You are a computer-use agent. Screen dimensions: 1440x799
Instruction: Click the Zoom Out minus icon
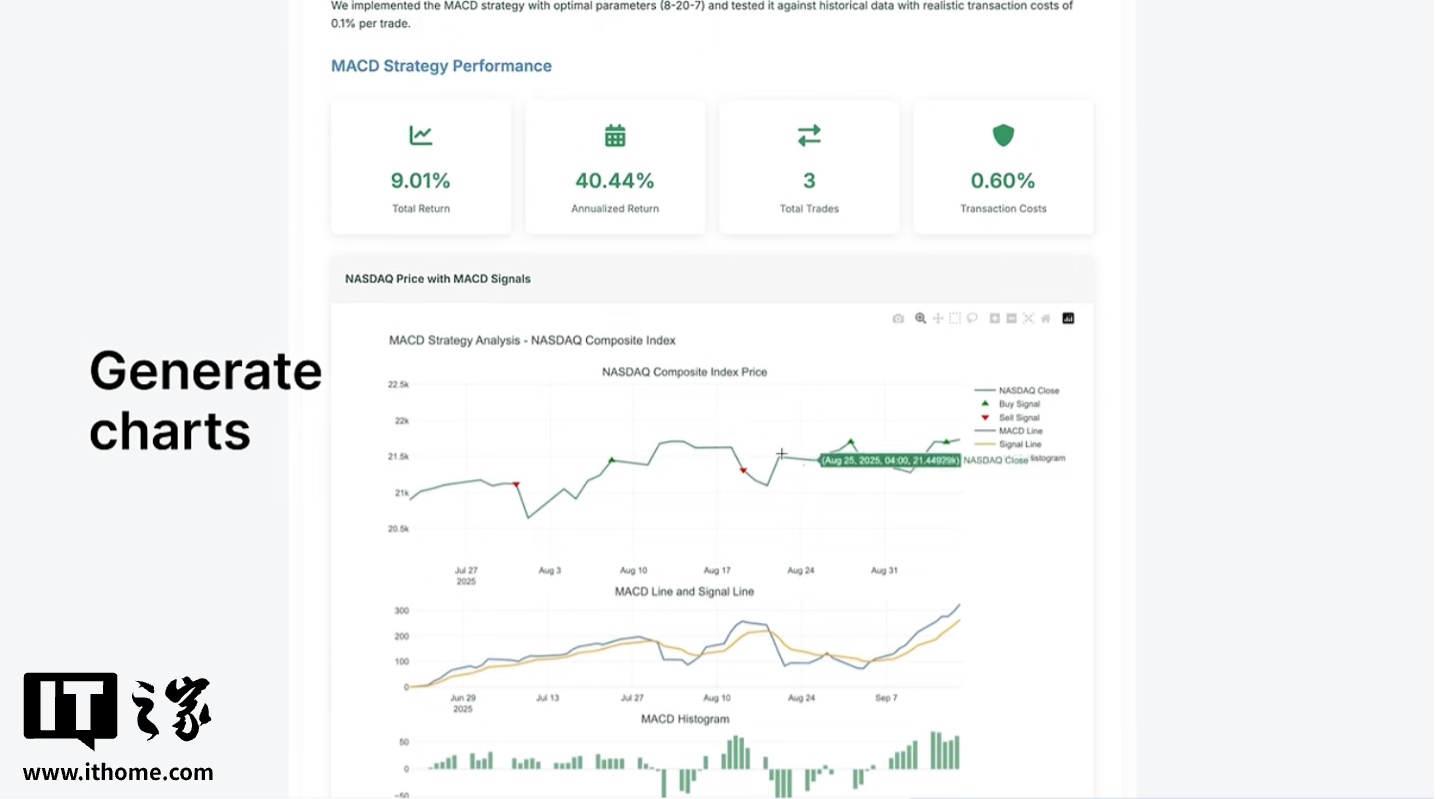coord(1012,319)
